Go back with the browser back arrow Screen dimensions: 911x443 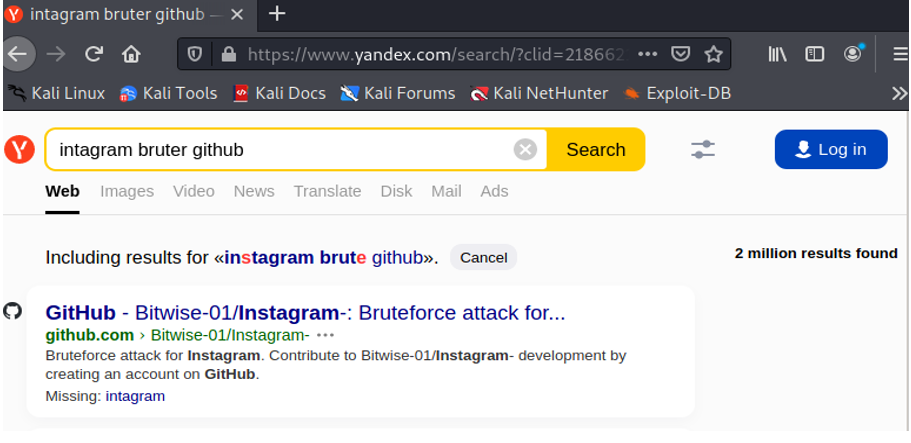(17, 54)
